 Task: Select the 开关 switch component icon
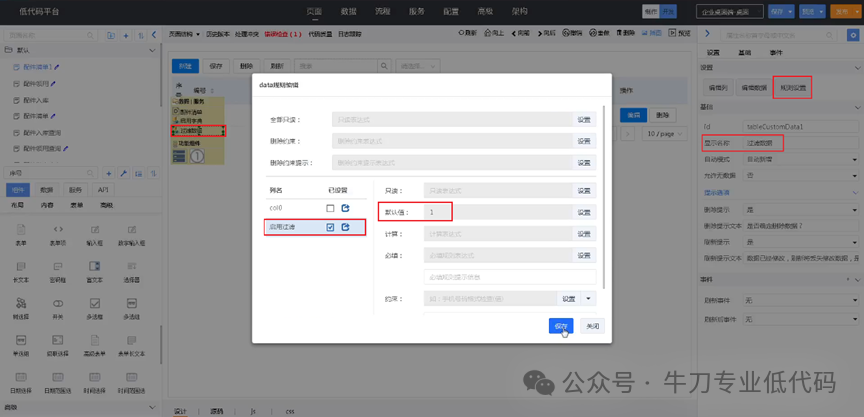point(58,303)
